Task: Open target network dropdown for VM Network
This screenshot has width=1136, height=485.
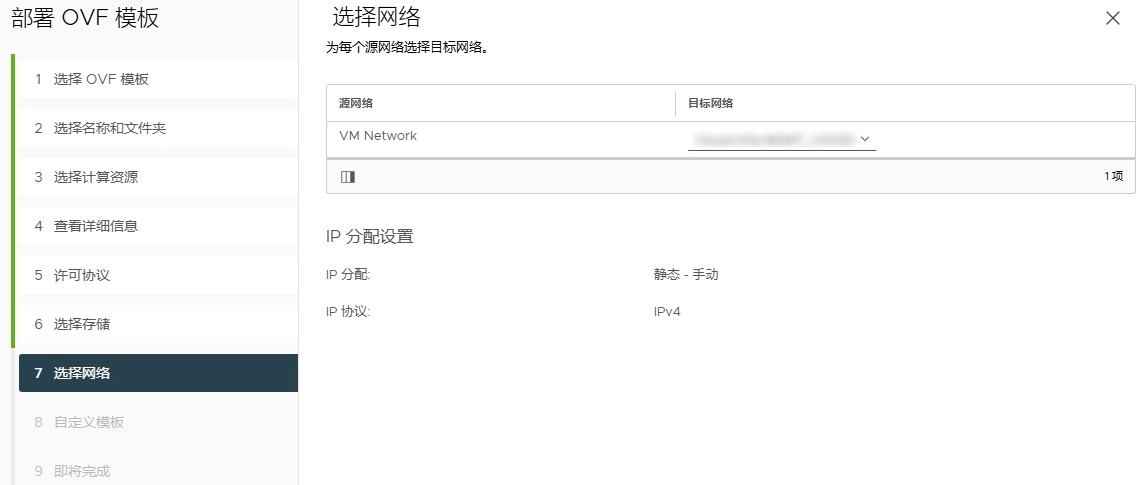Action: 780,139
